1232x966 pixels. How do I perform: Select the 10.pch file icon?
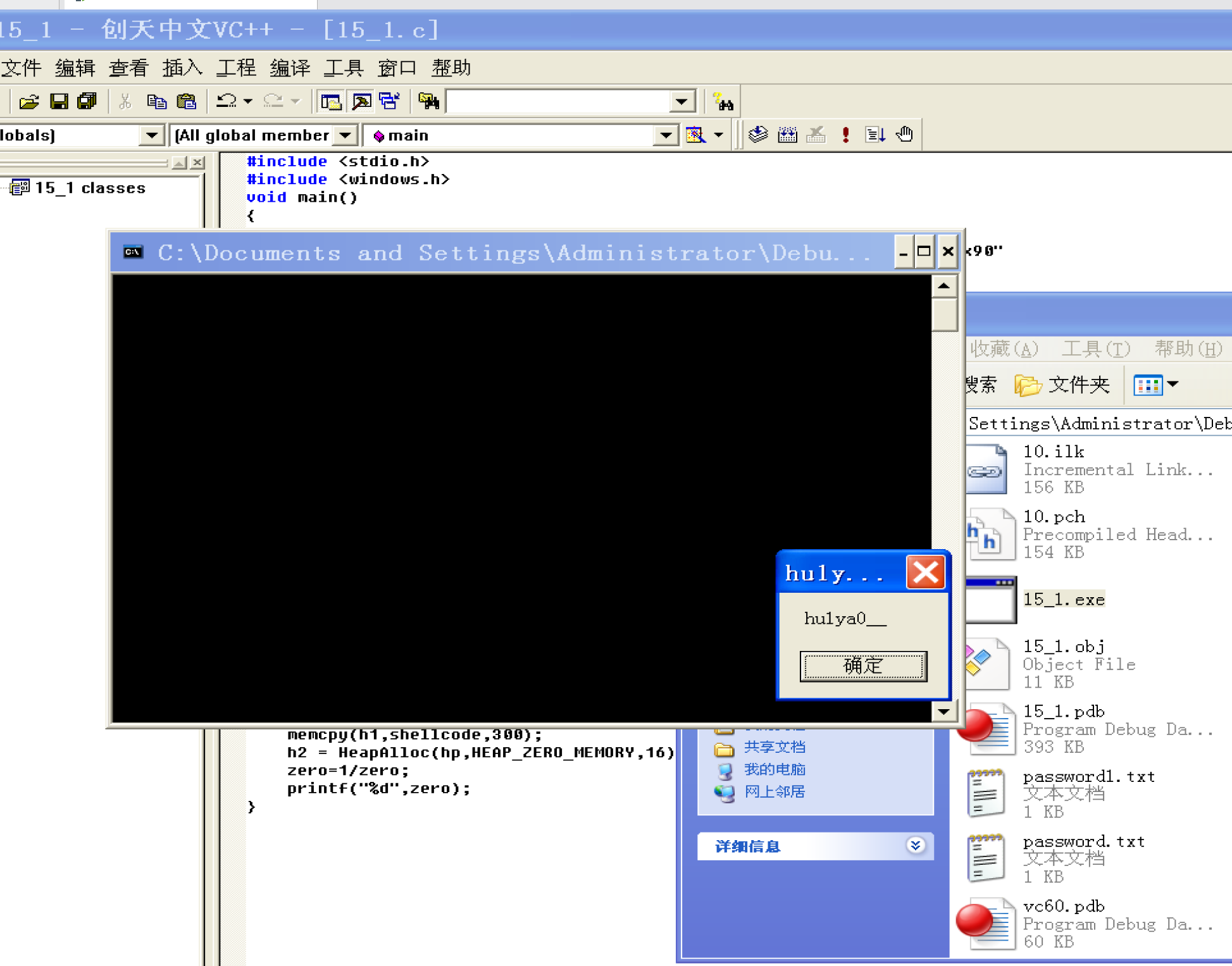click(x=990, y=534)
